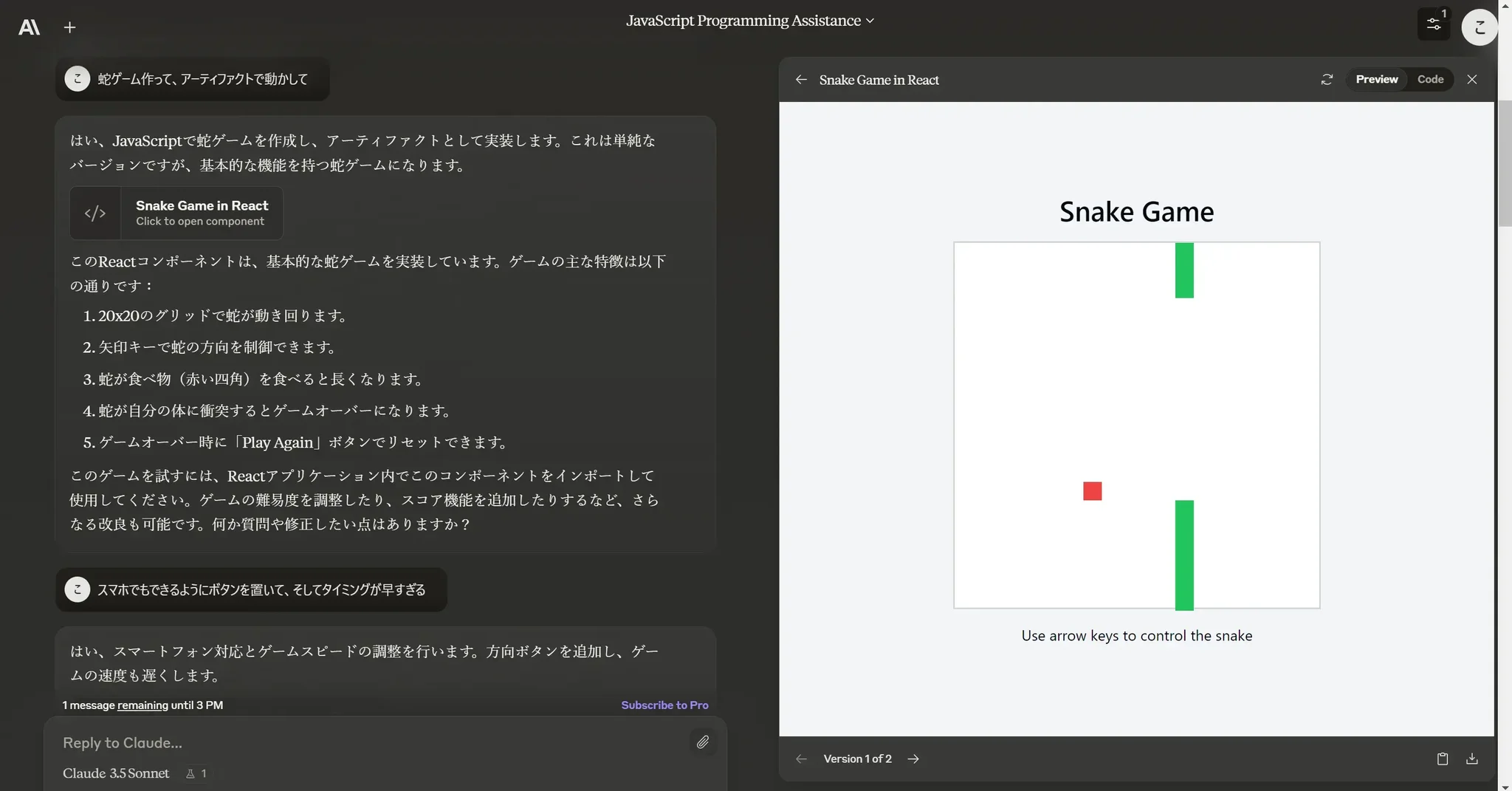Focus the Reply to Claude input field
1512x791 pixels.
[x=369, y=742]
